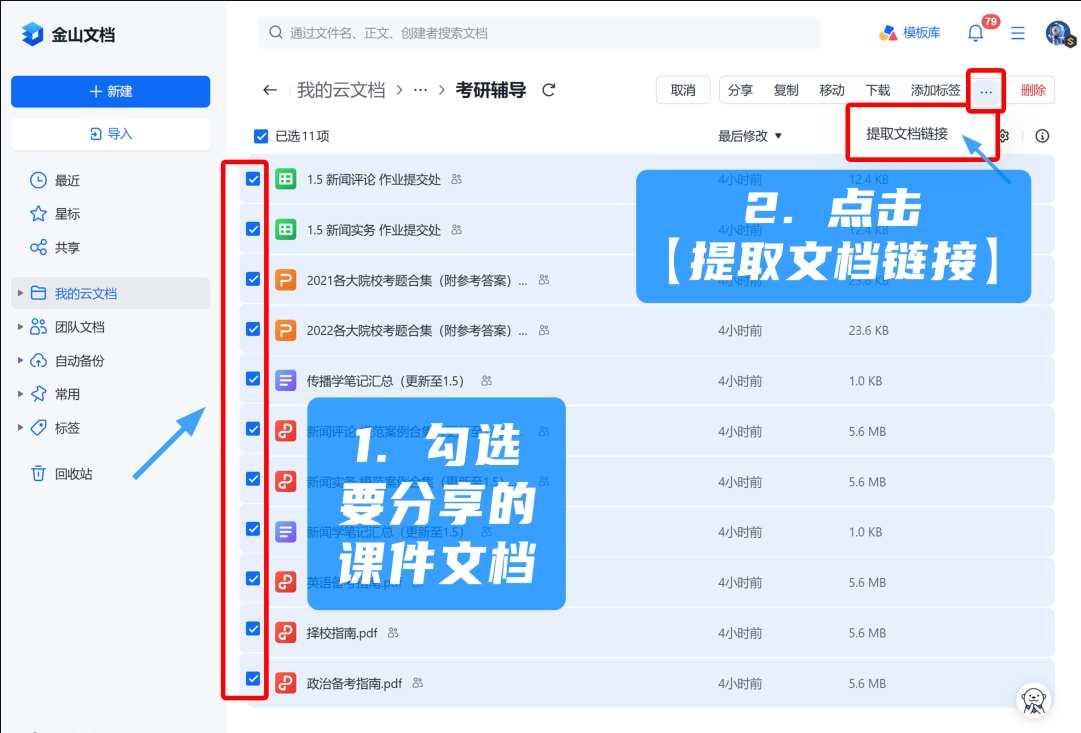Open starred items (星标)
This screenshot has height=733, width=1081.
[x=67, y=214]
